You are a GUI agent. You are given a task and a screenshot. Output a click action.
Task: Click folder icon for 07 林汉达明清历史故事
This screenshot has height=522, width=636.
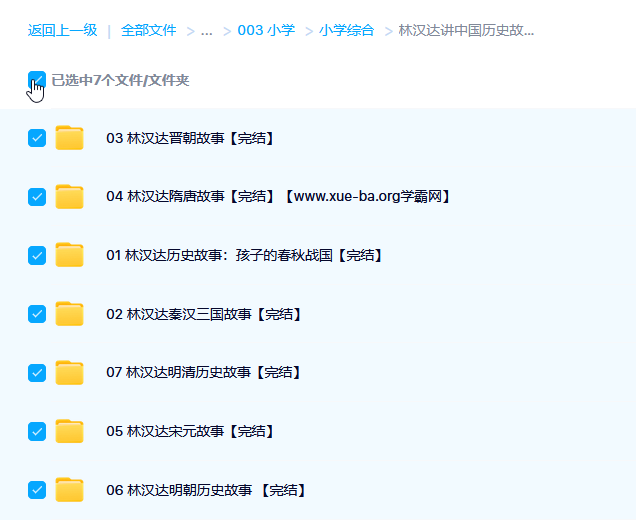click(69, 372)
